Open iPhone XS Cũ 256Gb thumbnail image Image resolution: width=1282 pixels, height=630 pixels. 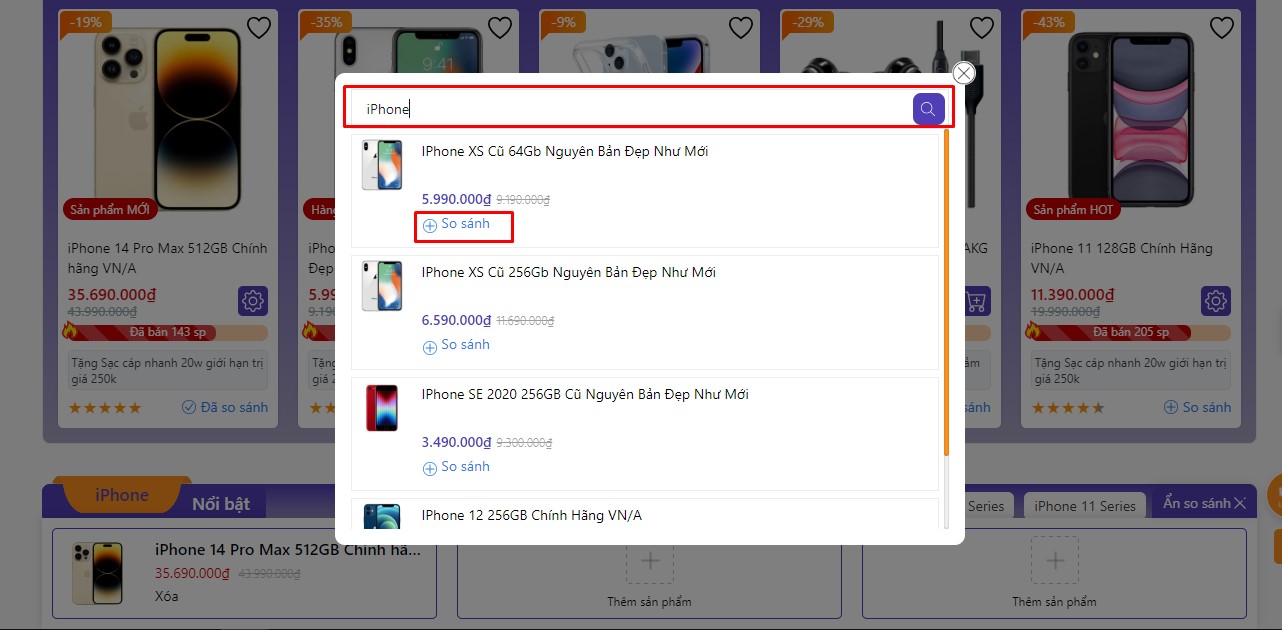pos(382,285)
